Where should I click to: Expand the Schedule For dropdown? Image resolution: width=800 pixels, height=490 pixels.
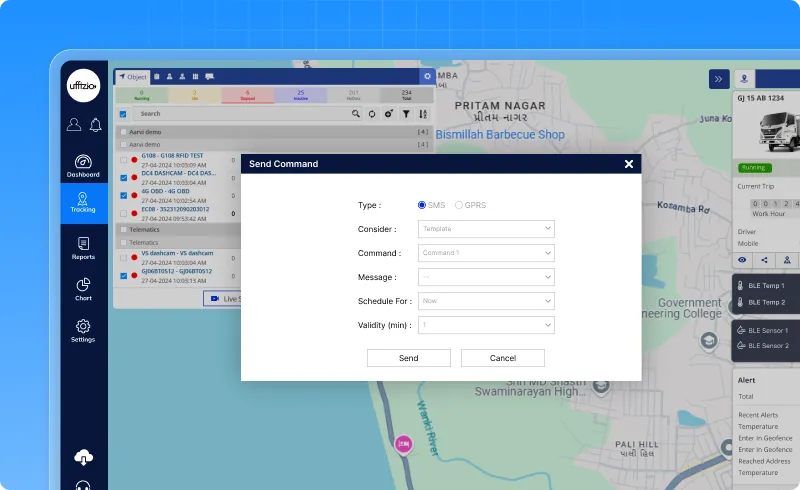coord(486,300)
